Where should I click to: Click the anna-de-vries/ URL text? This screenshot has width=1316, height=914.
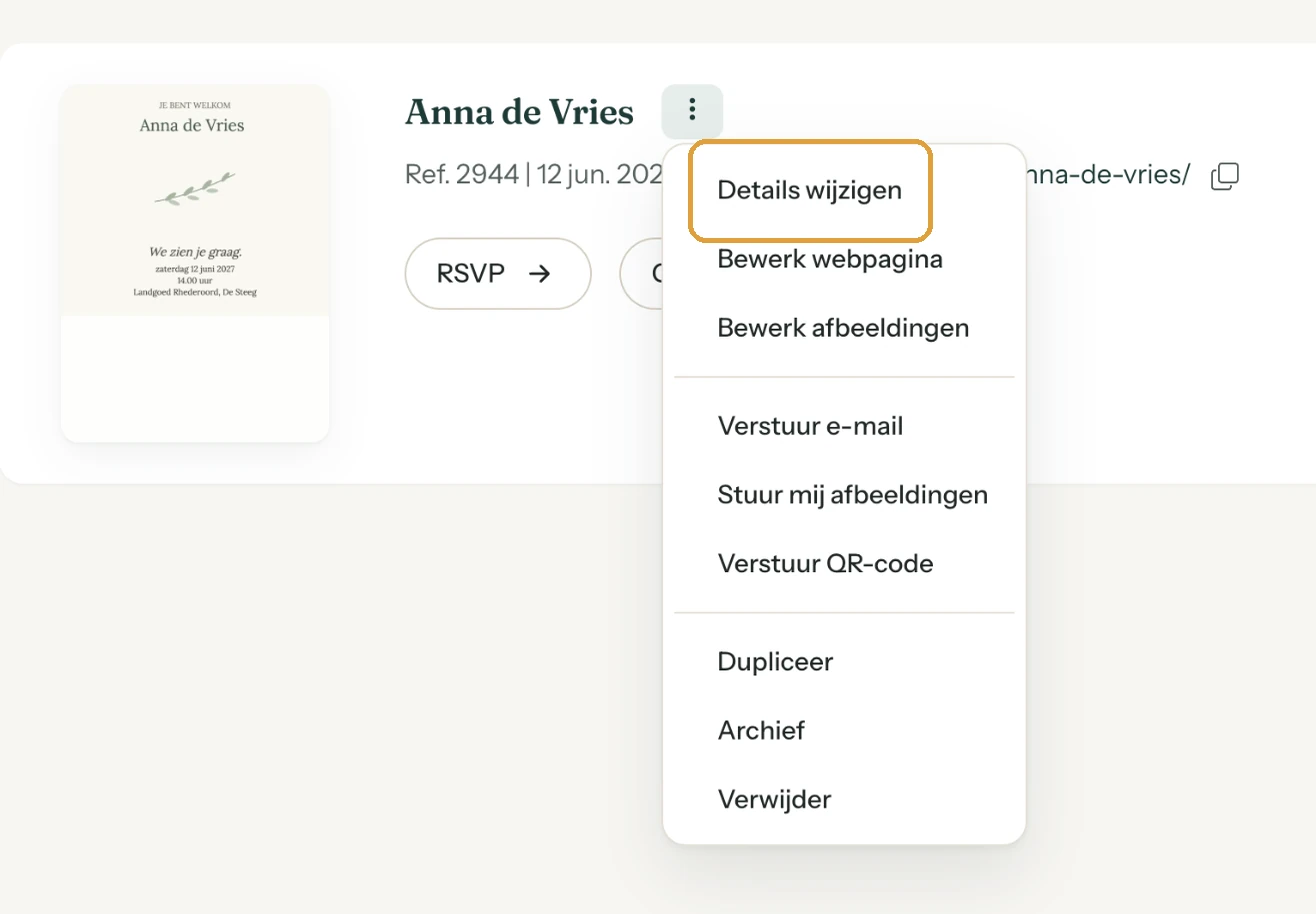coord(1106,176)
